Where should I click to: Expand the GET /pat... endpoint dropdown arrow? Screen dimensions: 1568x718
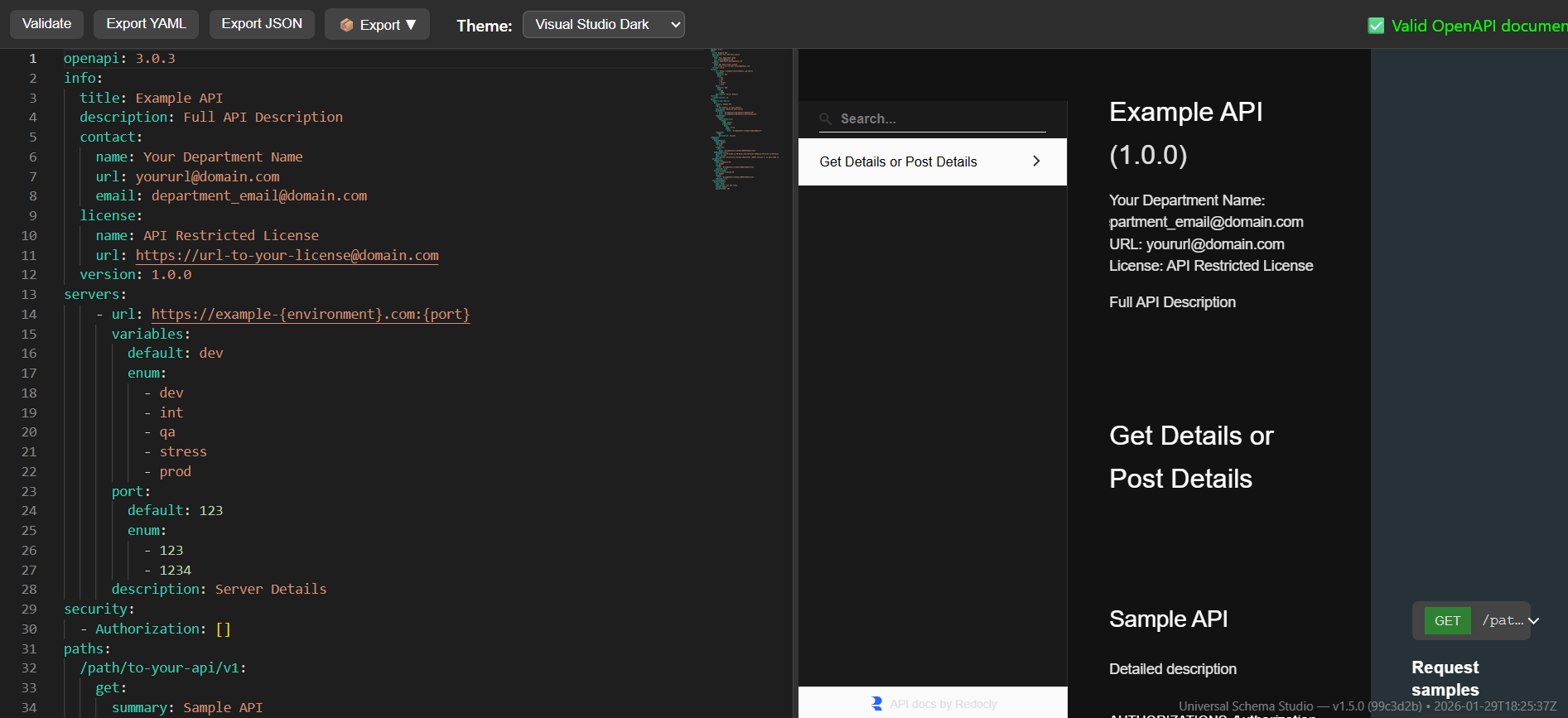point(1534,621)
